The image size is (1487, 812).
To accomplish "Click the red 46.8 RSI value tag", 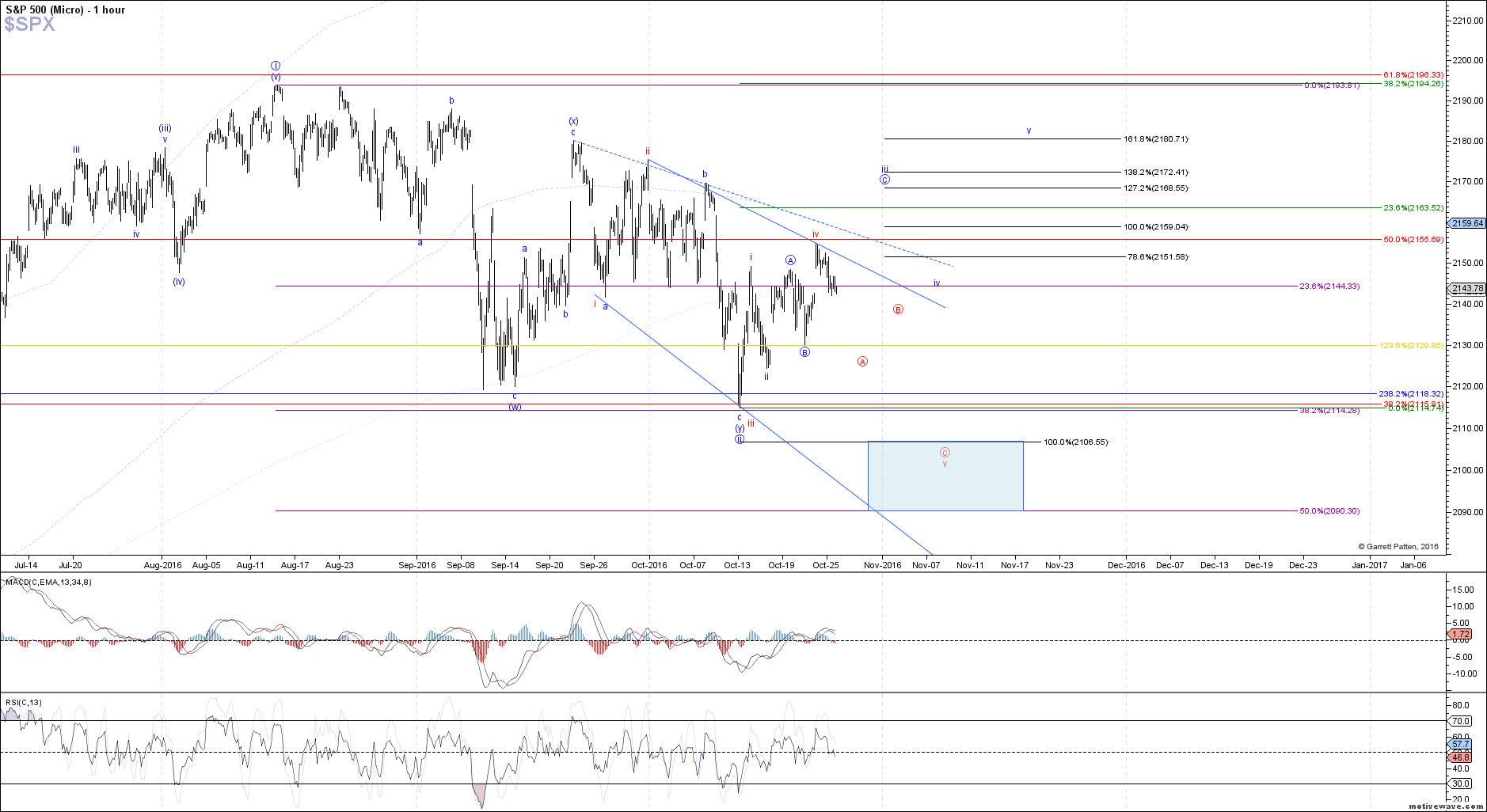I will click(1460, 757).
